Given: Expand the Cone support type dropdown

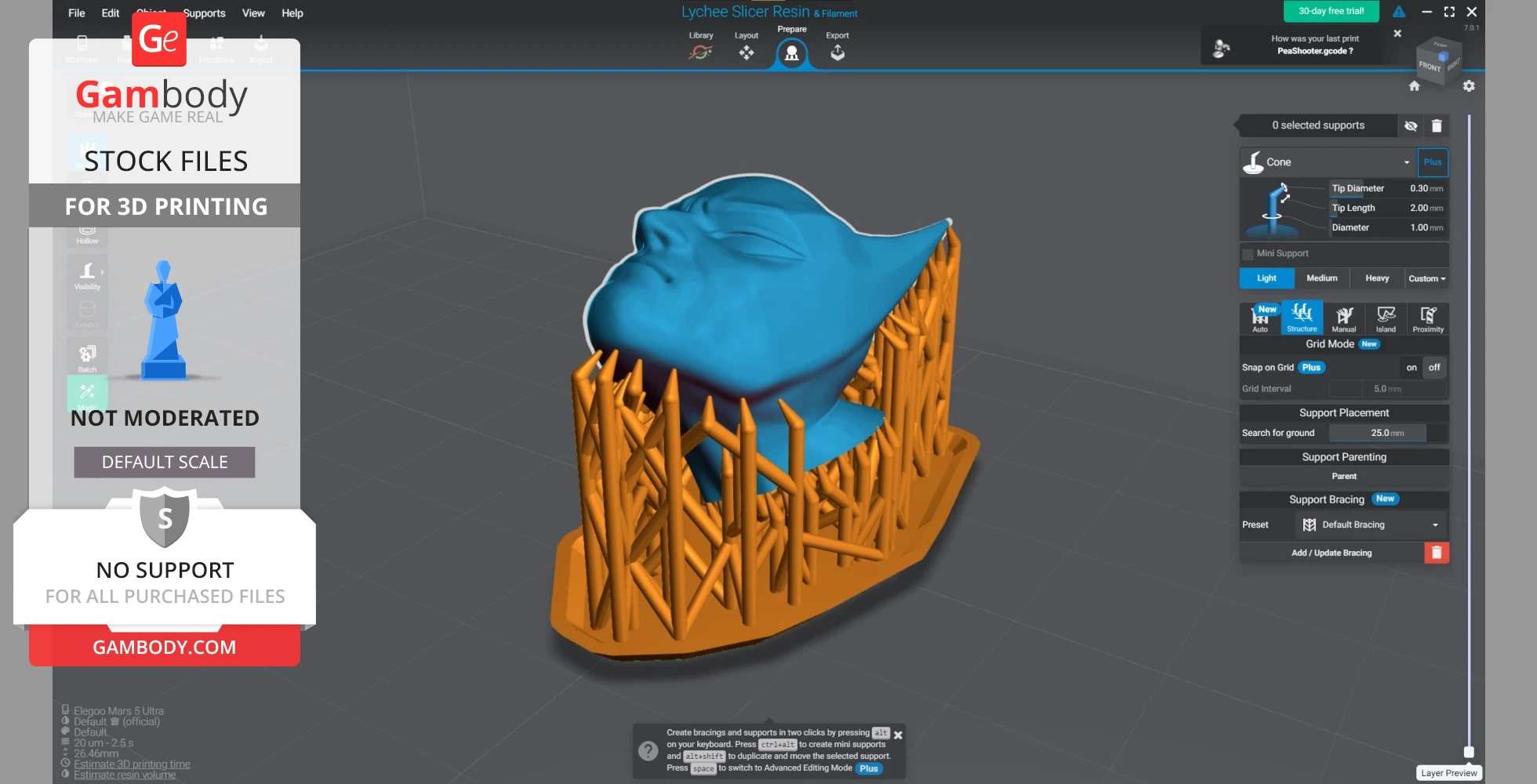Looking at the screenshot, I should [1407, 162].
